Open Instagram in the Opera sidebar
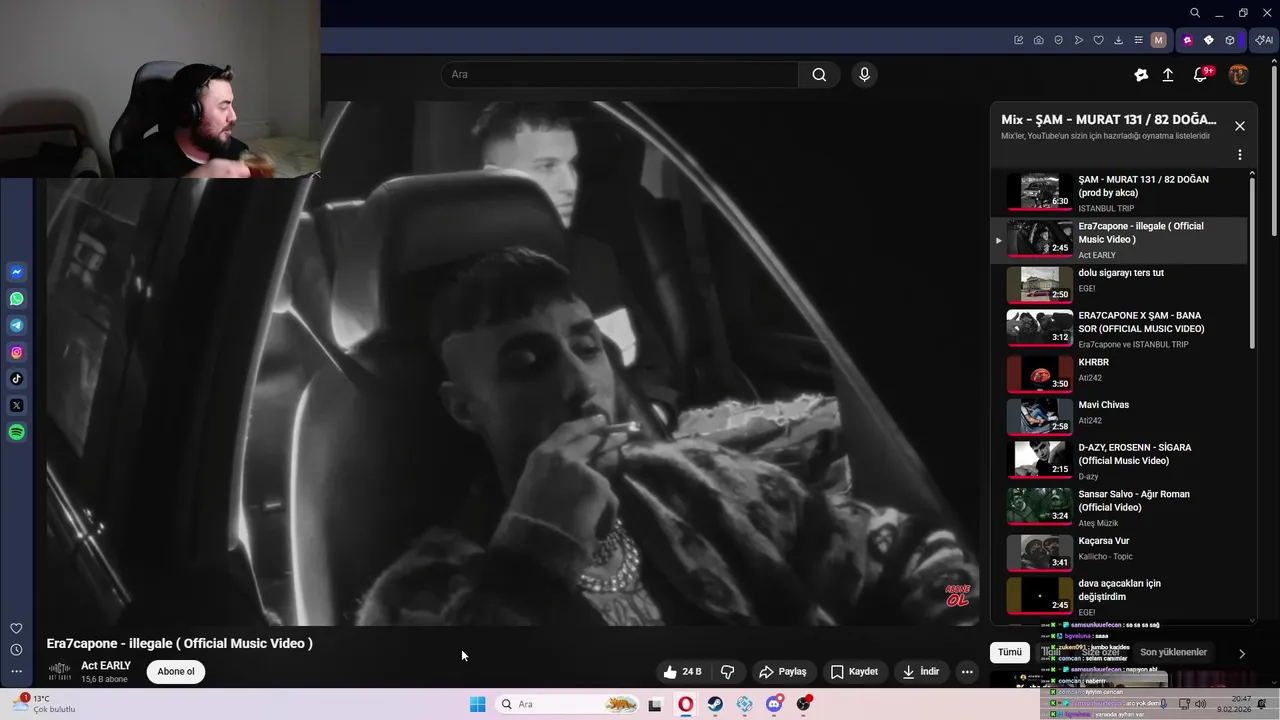This screenshot has height=720, width=1280. pos(17,352)
